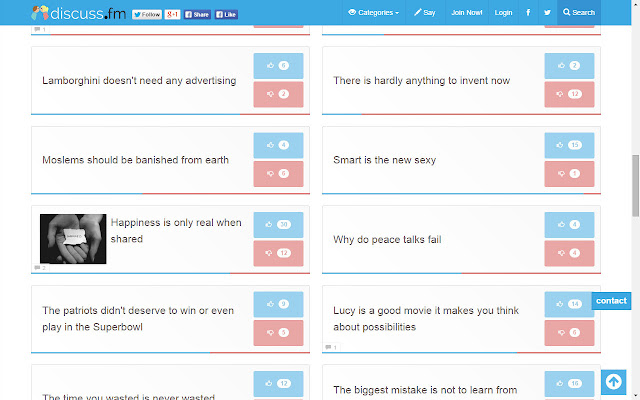Click the Google +1 button
Viewport: 640px width, 400px height.
coord(172,15)
